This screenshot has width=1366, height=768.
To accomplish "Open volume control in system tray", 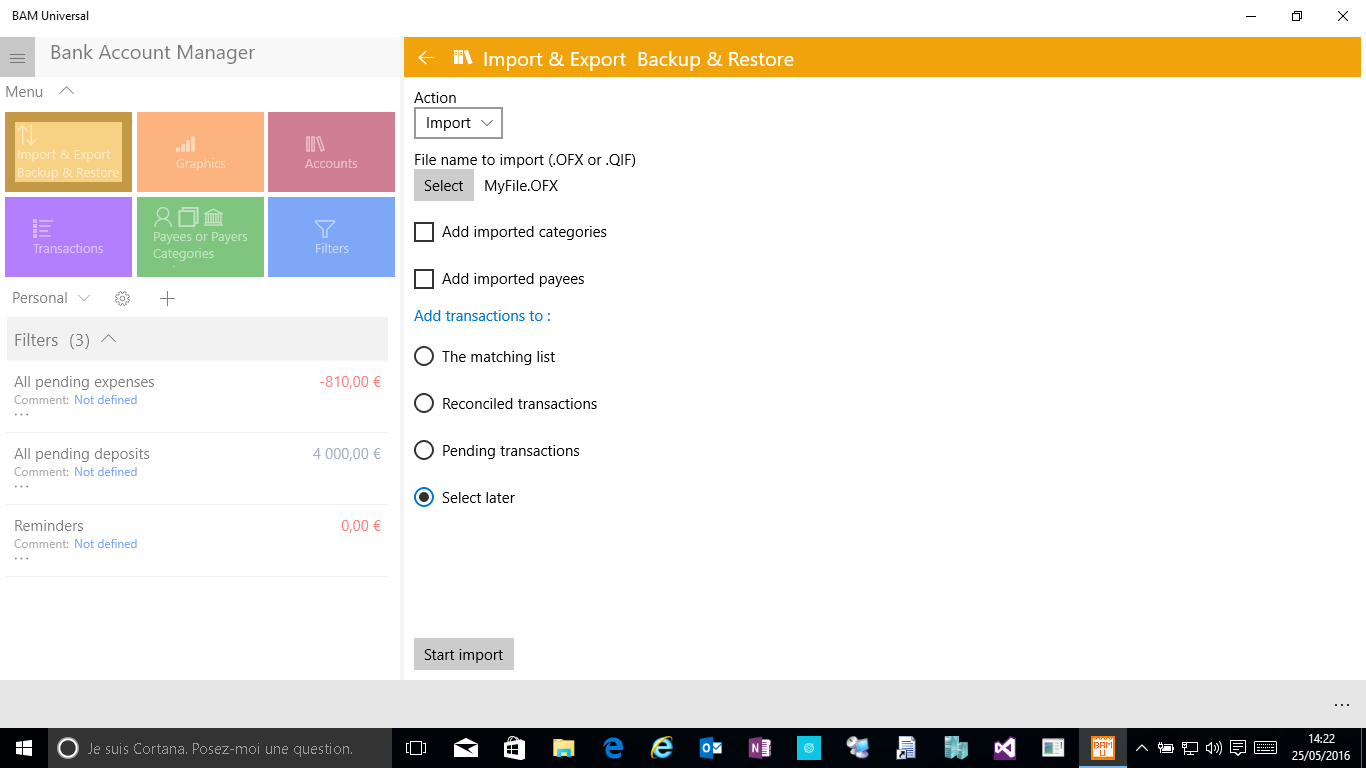I will coord(1214,748).
